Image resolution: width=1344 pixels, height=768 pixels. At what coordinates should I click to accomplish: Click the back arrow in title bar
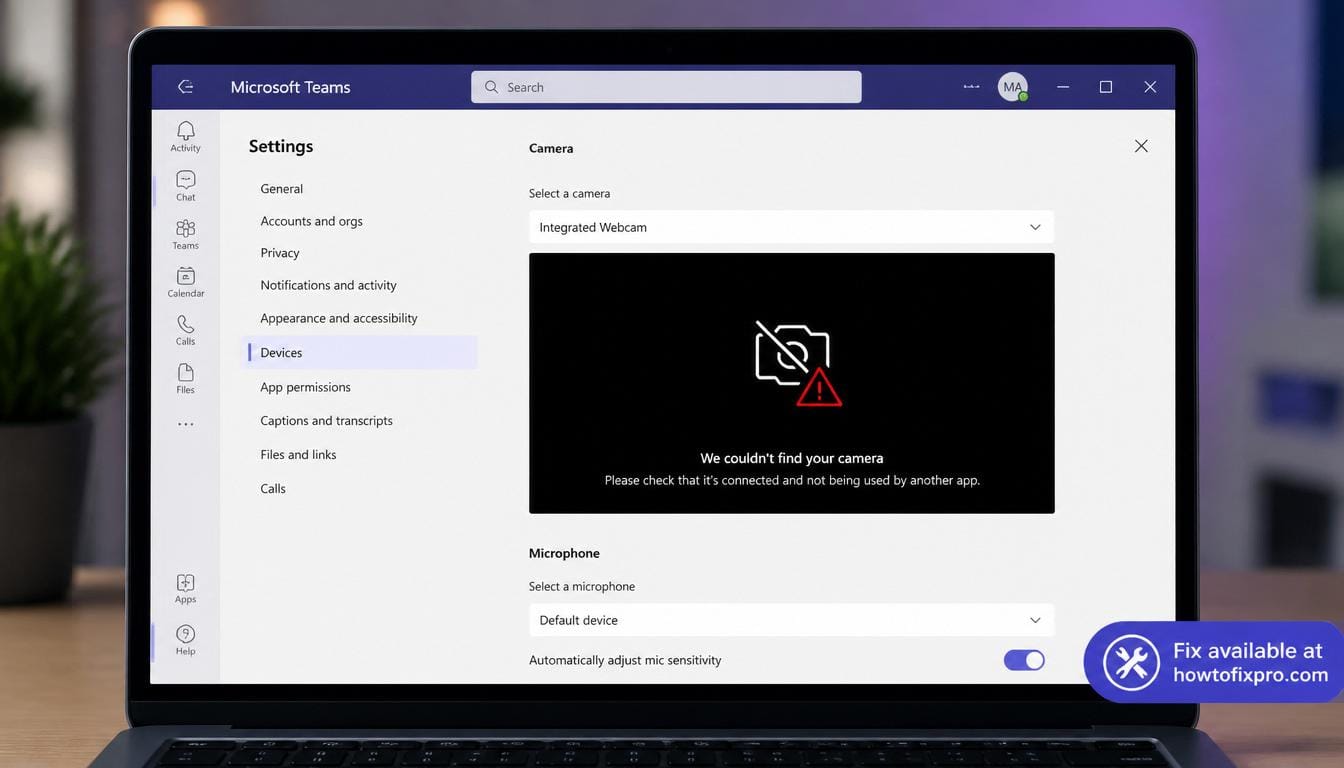click(185, 87)
